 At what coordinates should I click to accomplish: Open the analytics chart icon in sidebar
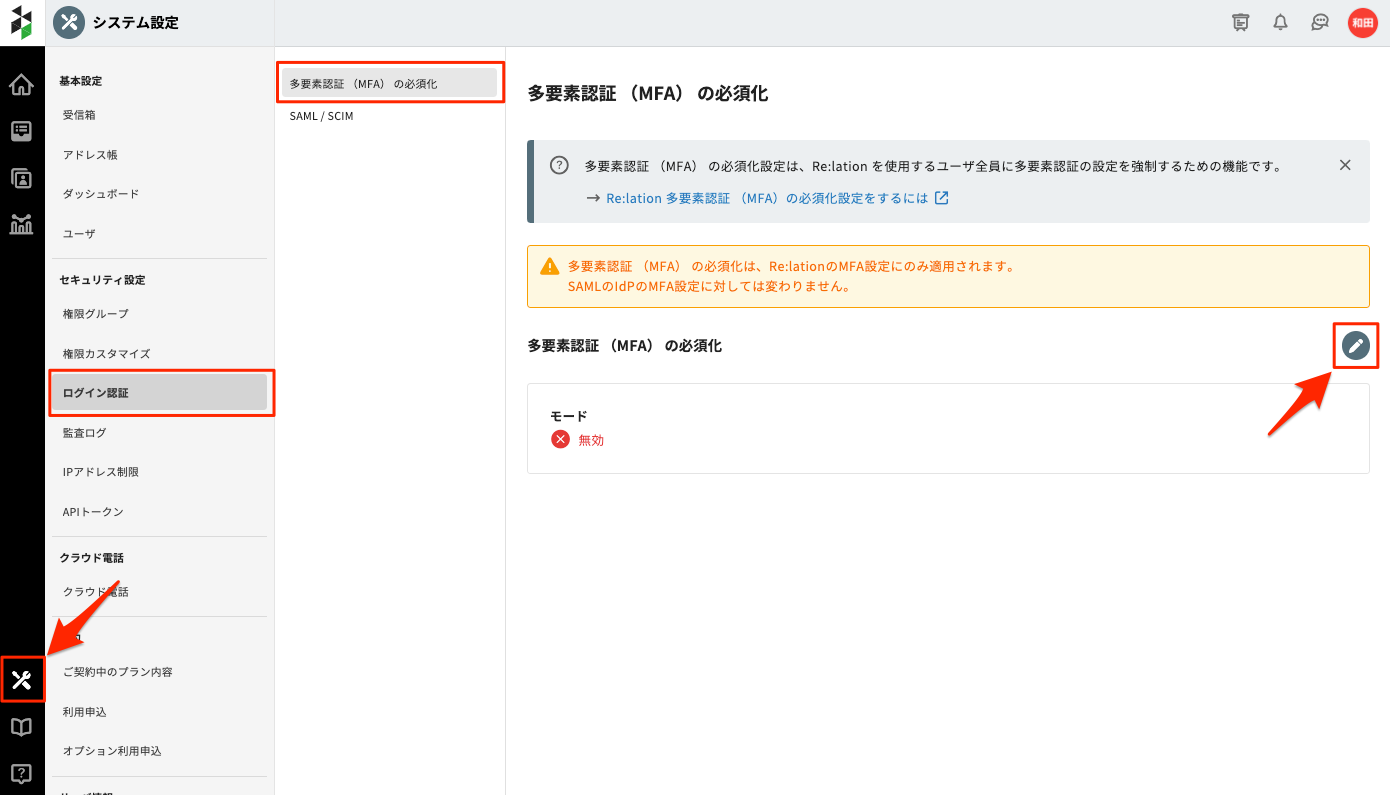[x=21, y=224]
